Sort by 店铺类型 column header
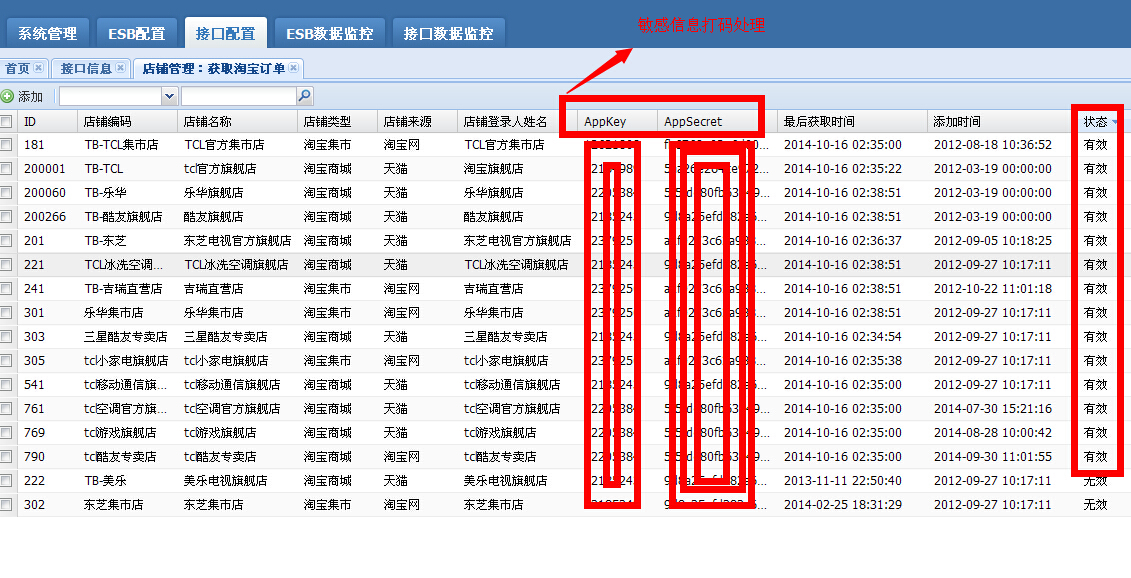 [x=337, y=121]
